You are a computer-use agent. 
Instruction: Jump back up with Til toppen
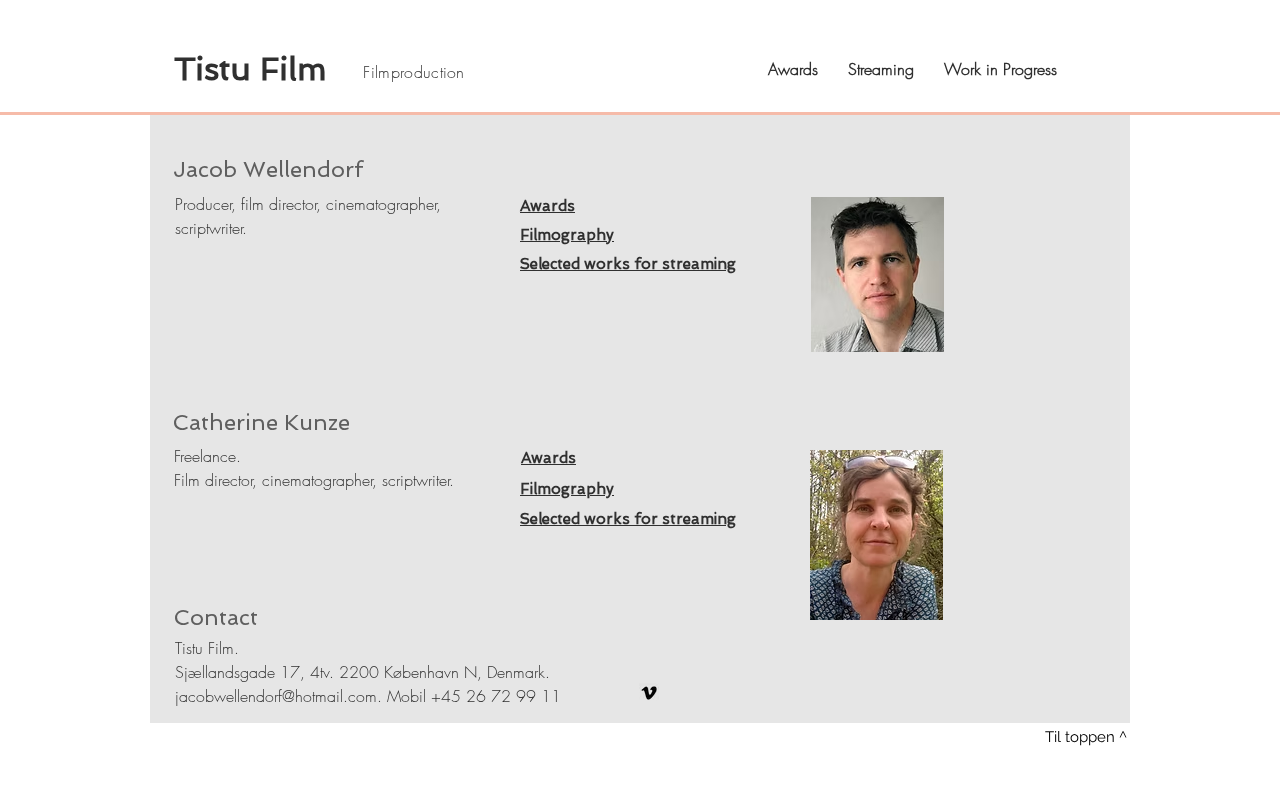coord(1085,737)
